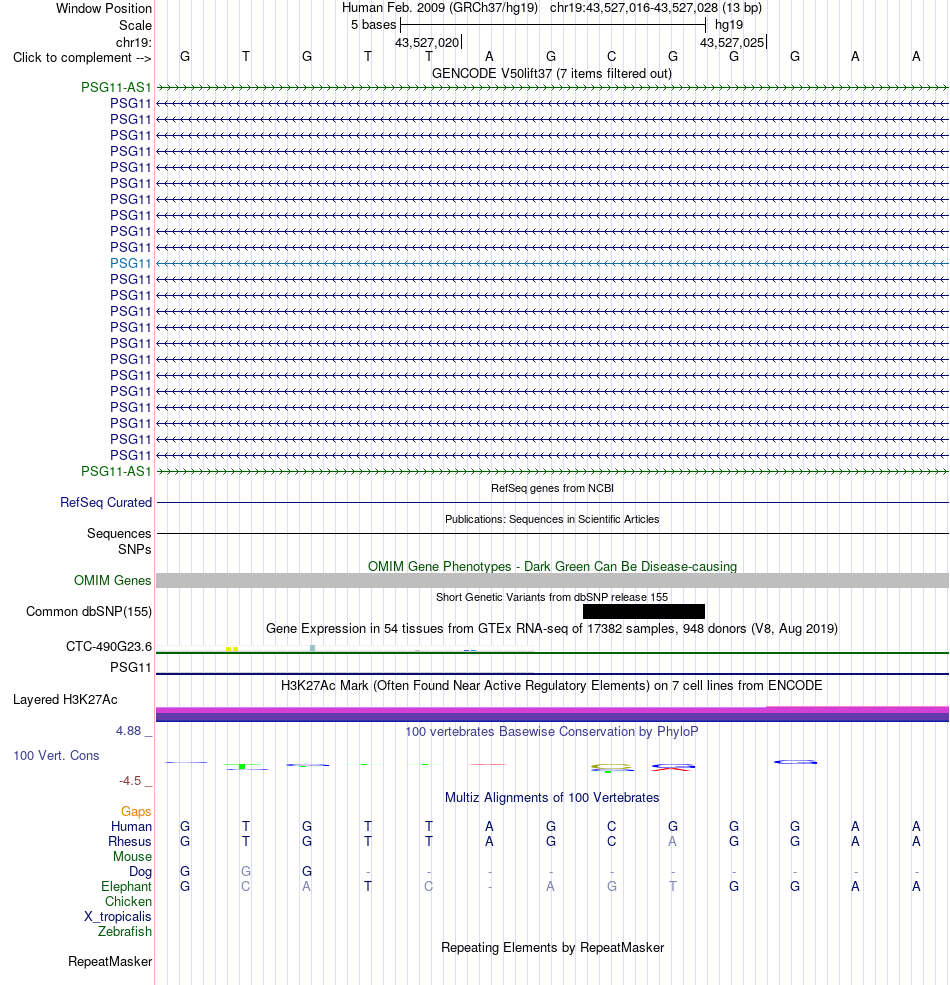Click the light-blue highlighted PSG11 transcript label
Viewport: 950px width, 985px height.
[x=131, y=263]
